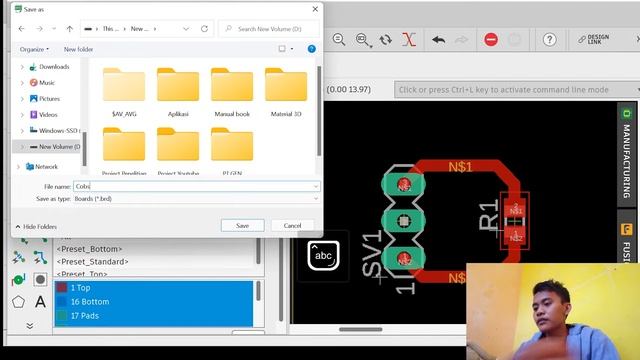Click the blue Bottom layer color swatch
The image size is (640, 360).
62,302
